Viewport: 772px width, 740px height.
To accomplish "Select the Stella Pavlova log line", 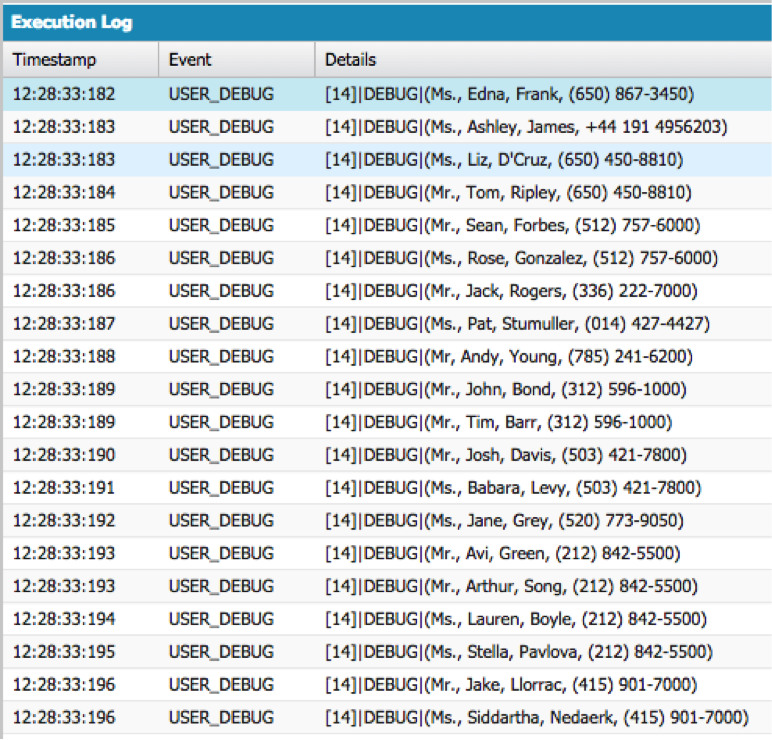I will [387, 652].
